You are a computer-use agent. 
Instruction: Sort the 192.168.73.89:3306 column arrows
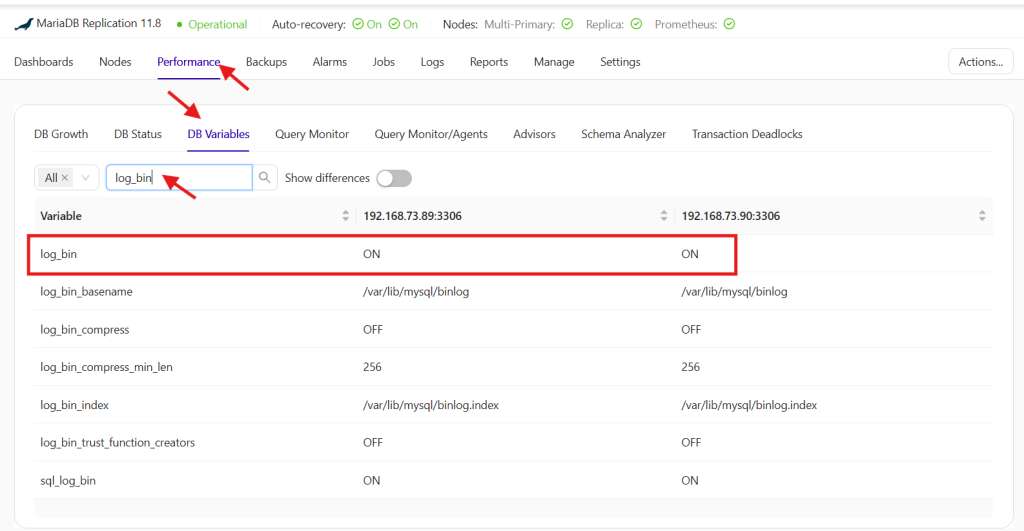[664, 216]
